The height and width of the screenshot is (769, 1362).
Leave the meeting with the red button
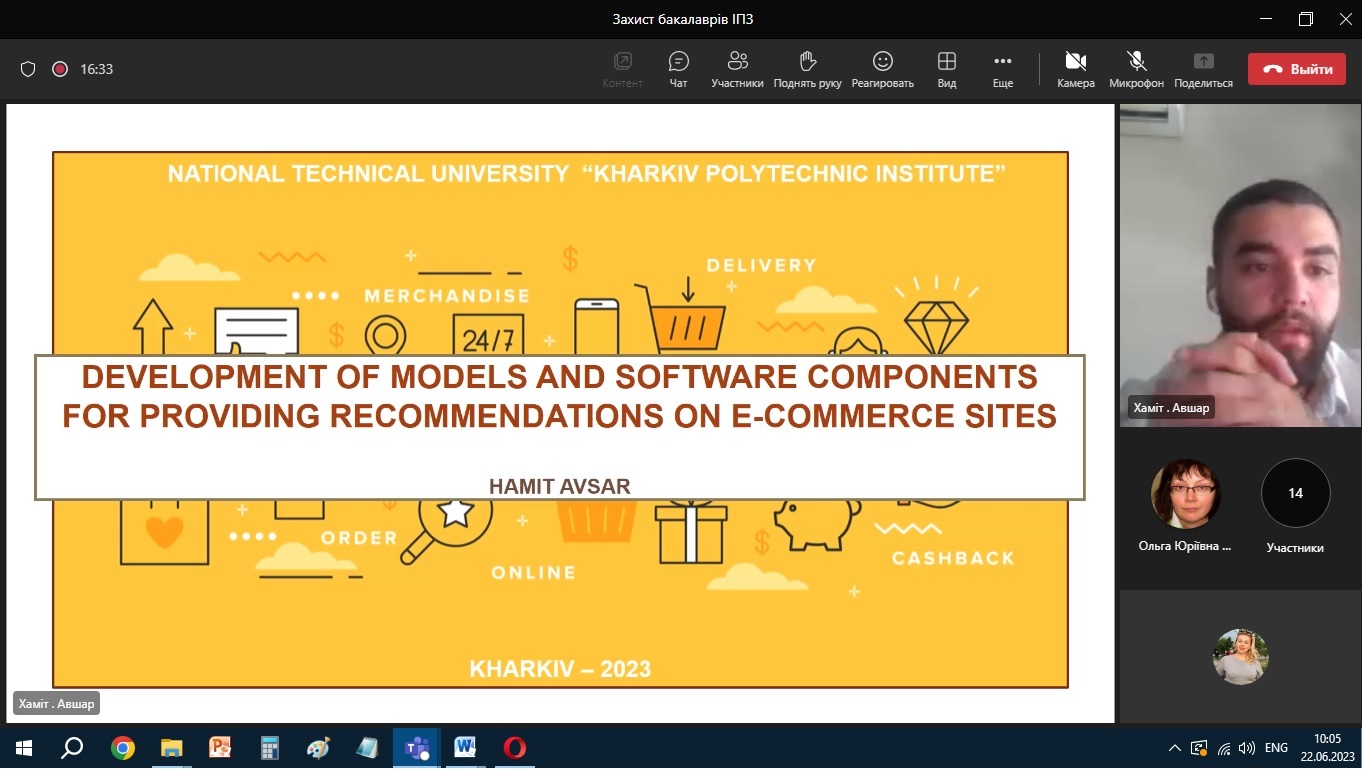tap(1296, 69)
